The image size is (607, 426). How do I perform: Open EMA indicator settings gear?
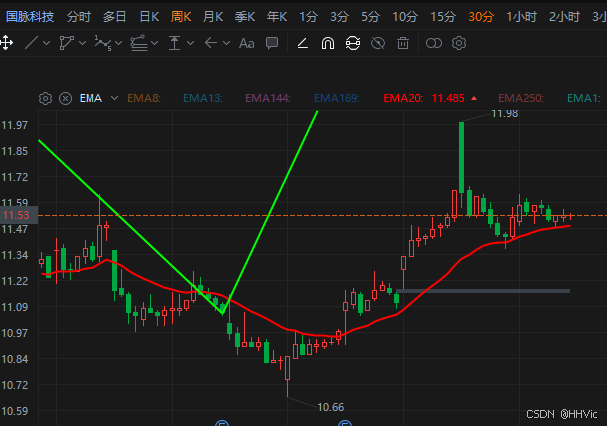pyautogui.click(x=46, y=98)
